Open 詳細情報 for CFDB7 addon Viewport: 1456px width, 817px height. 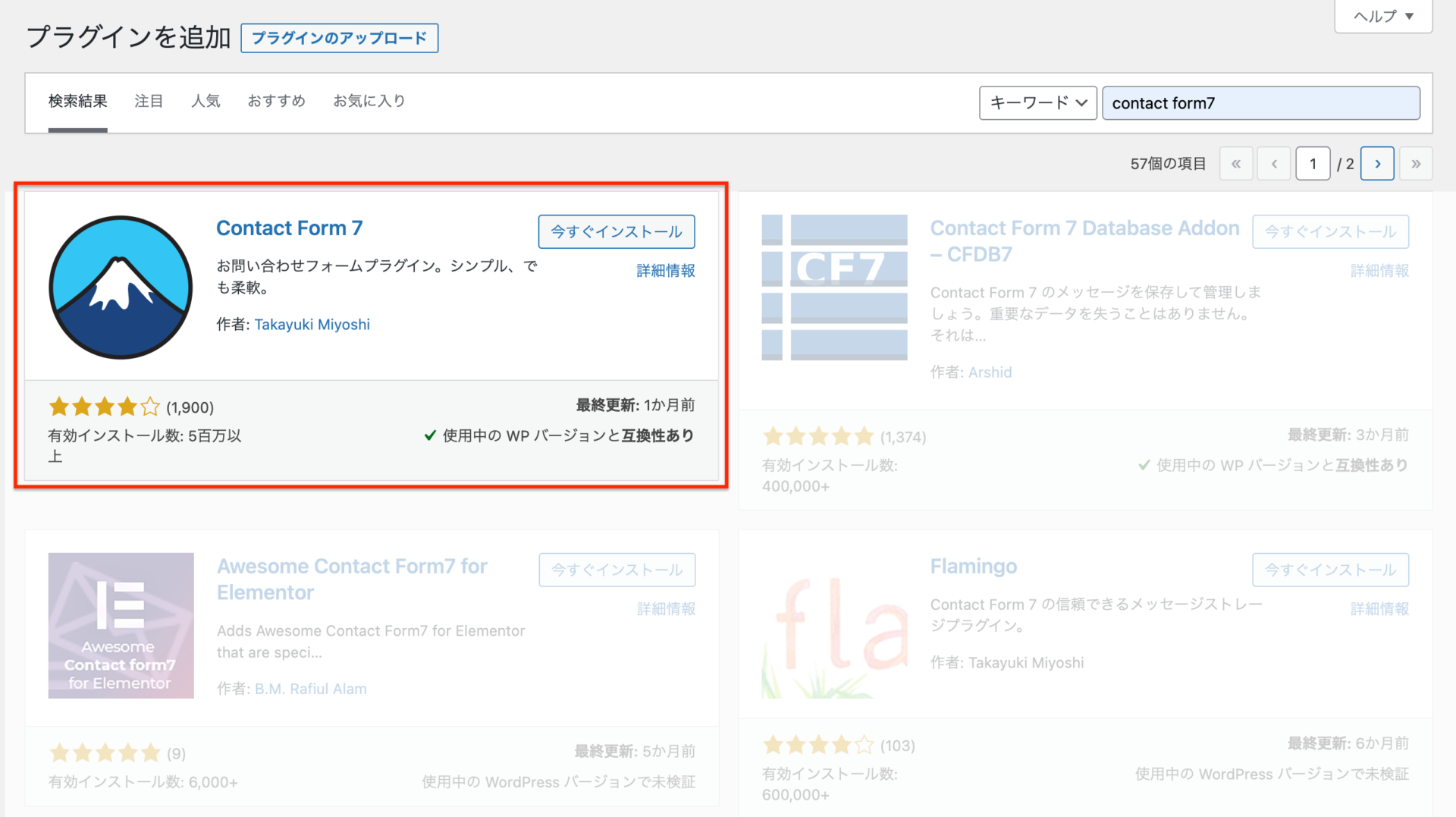click(x=1379, y=270)
